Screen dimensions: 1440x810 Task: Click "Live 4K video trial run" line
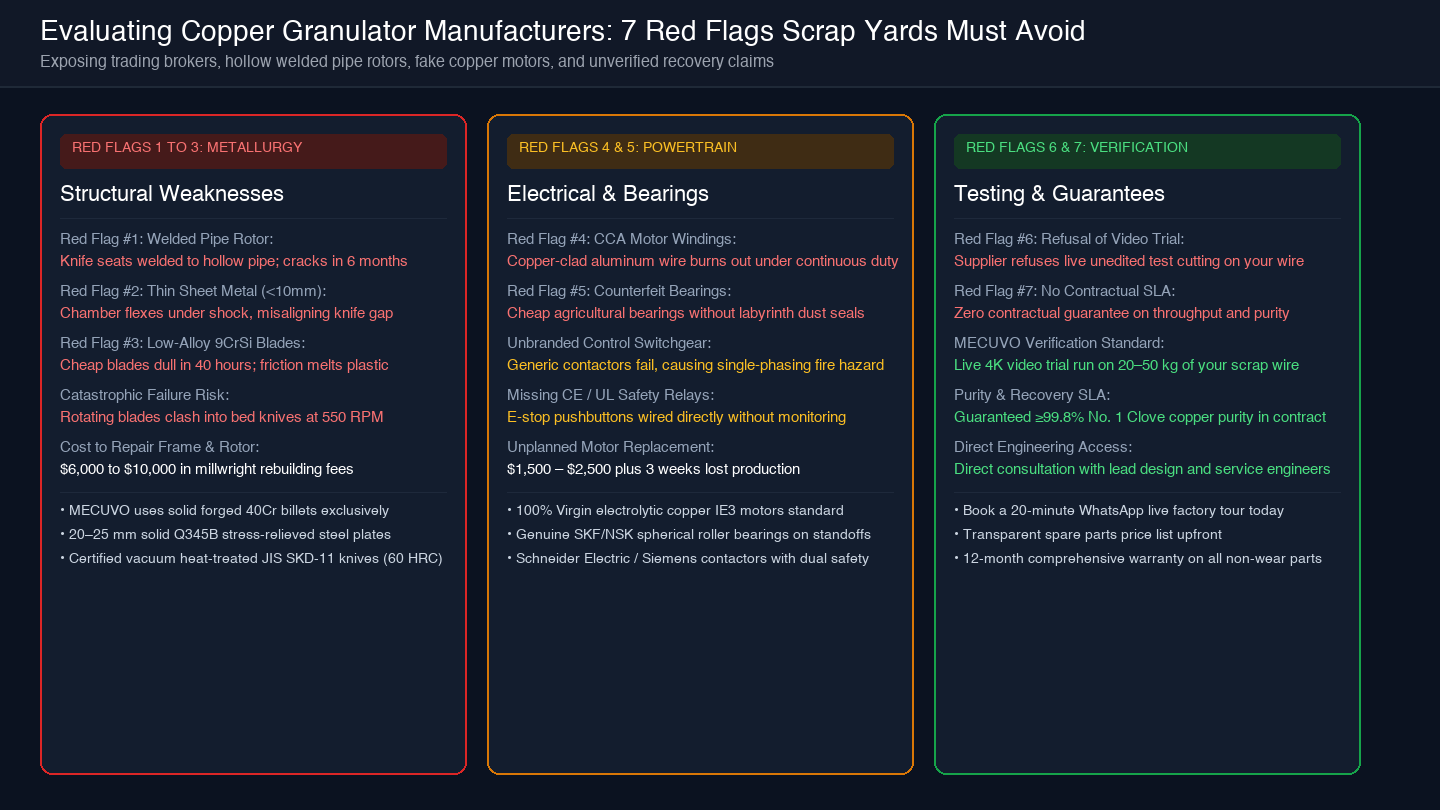coord(1127,365)
